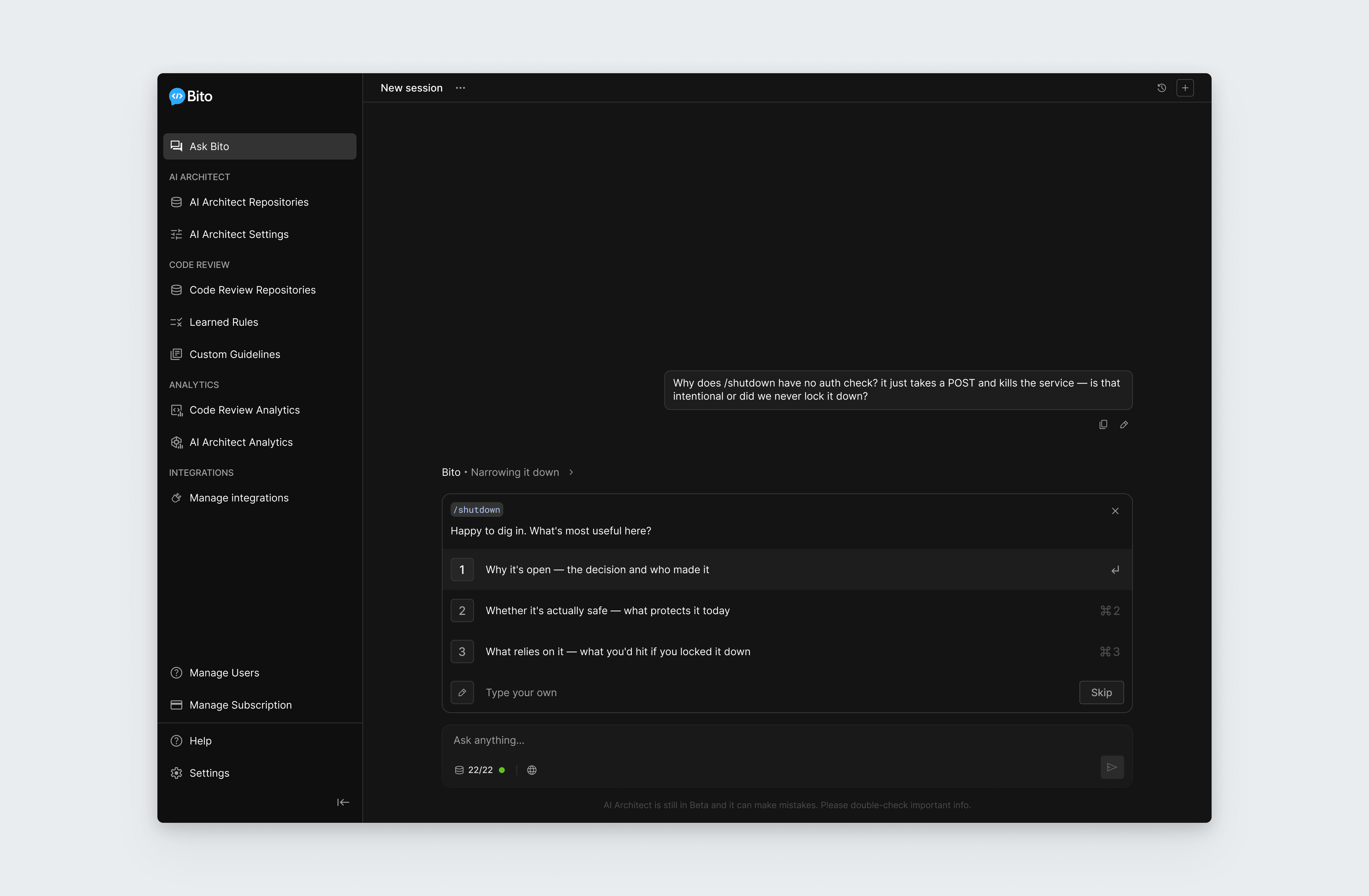
Task: Open Custom Guidelines page
Action: [260, 354]
